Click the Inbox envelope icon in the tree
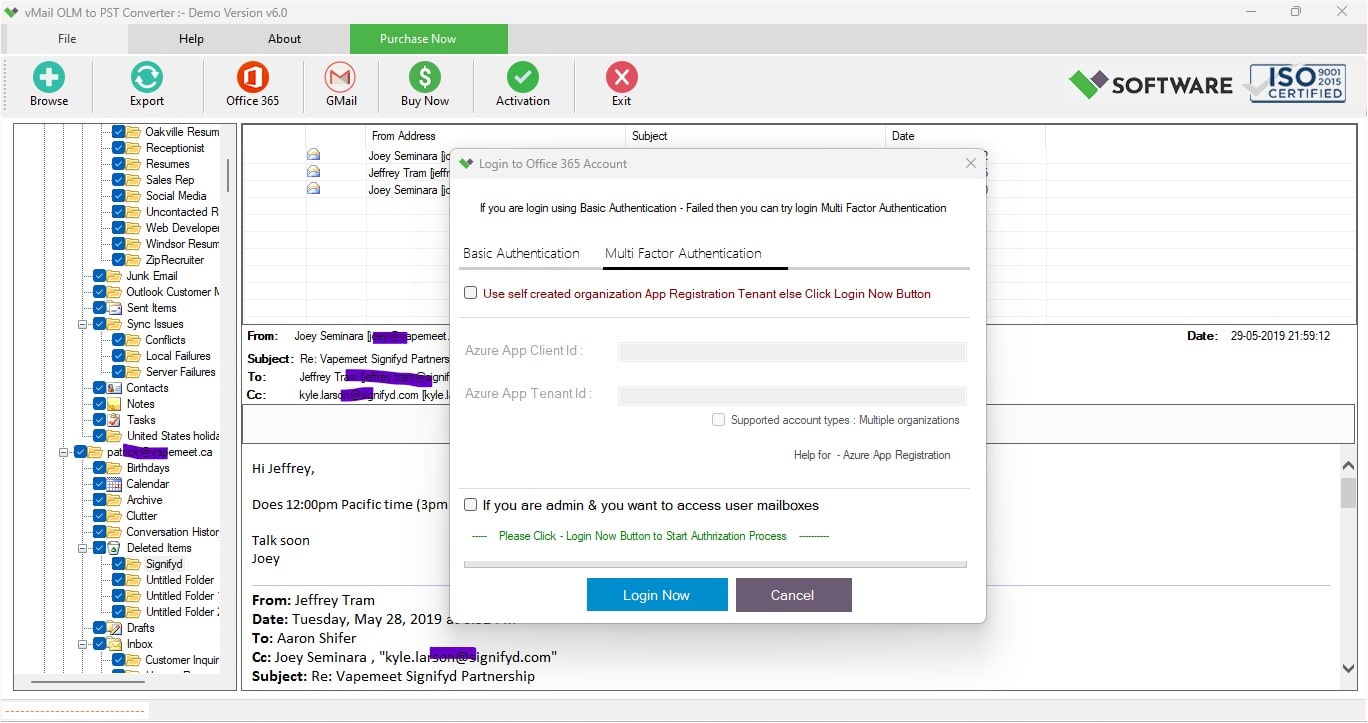Screen dimensions: 1368x723 tap(114, 644)
